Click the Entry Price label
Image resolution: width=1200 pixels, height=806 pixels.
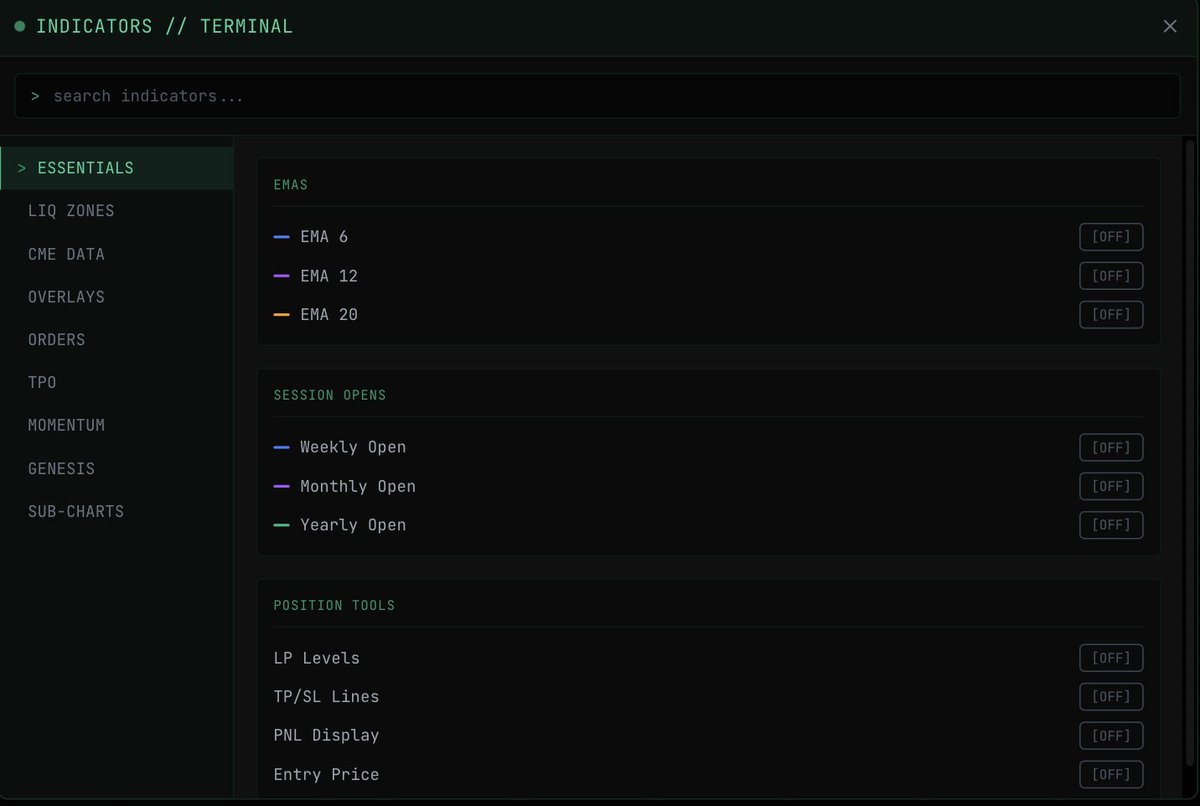pyautogui.click(x=326, y=774)
